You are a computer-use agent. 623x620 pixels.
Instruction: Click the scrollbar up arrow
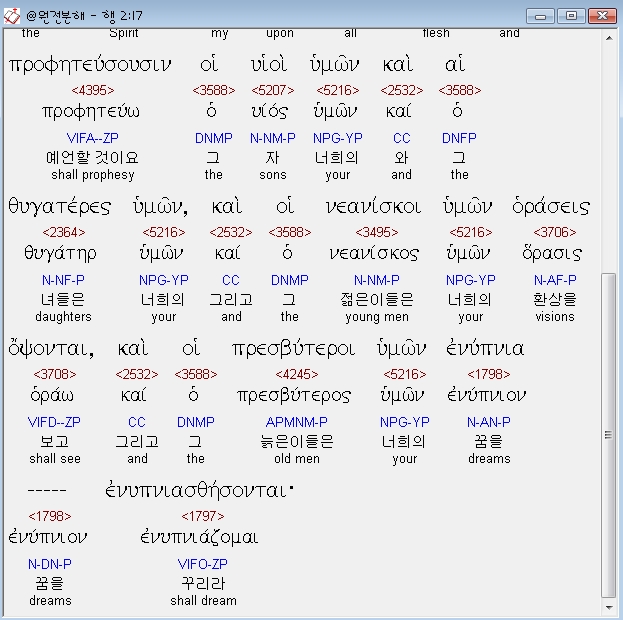coord(609,38)
